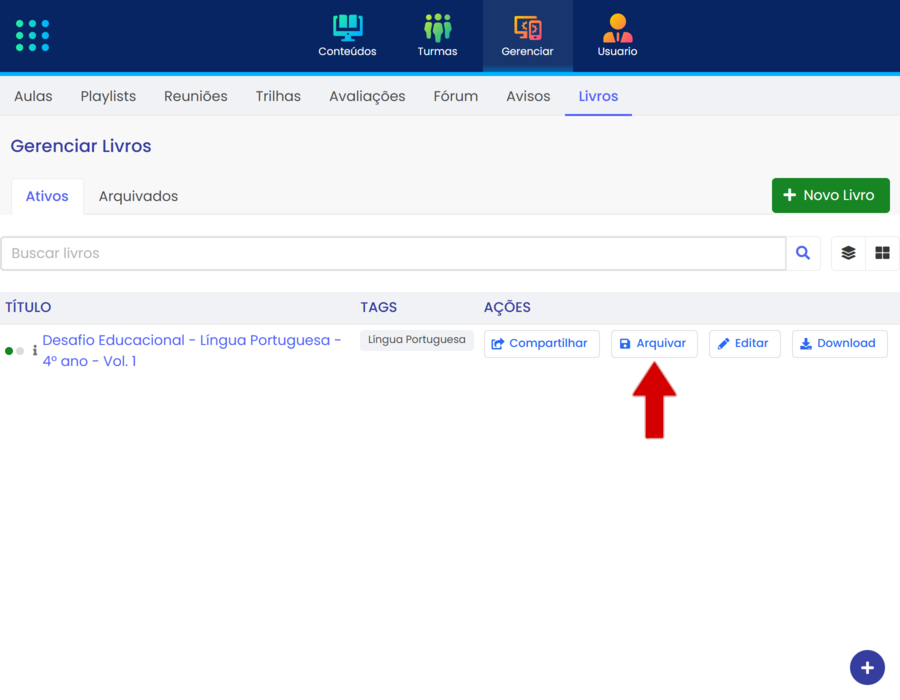Image resolution: width=900 pixels, height=700 pixels.
Task: Click the dotted grid logo icon
Action: 32,35
